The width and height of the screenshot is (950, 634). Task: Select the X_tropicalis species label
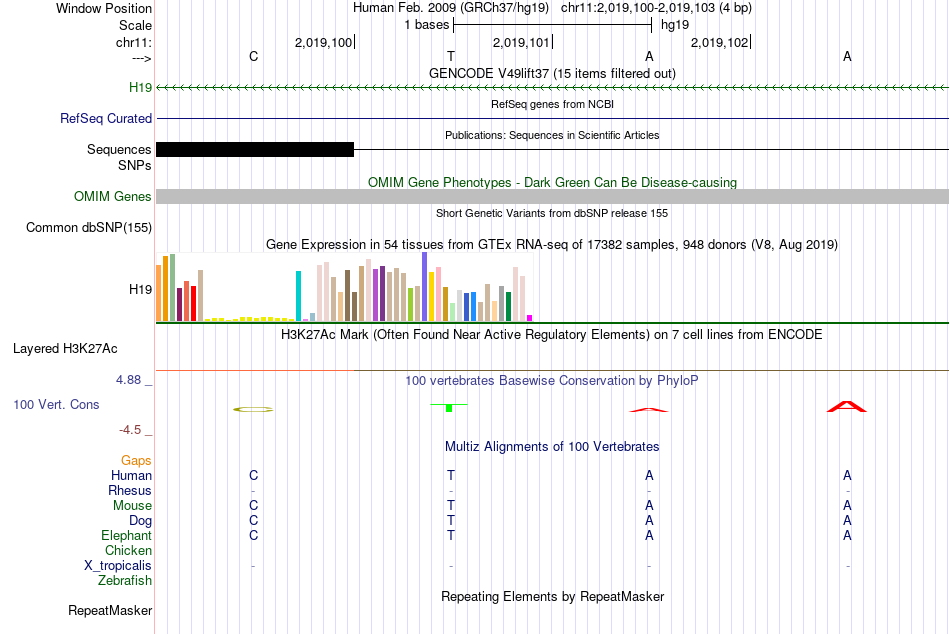118,566
